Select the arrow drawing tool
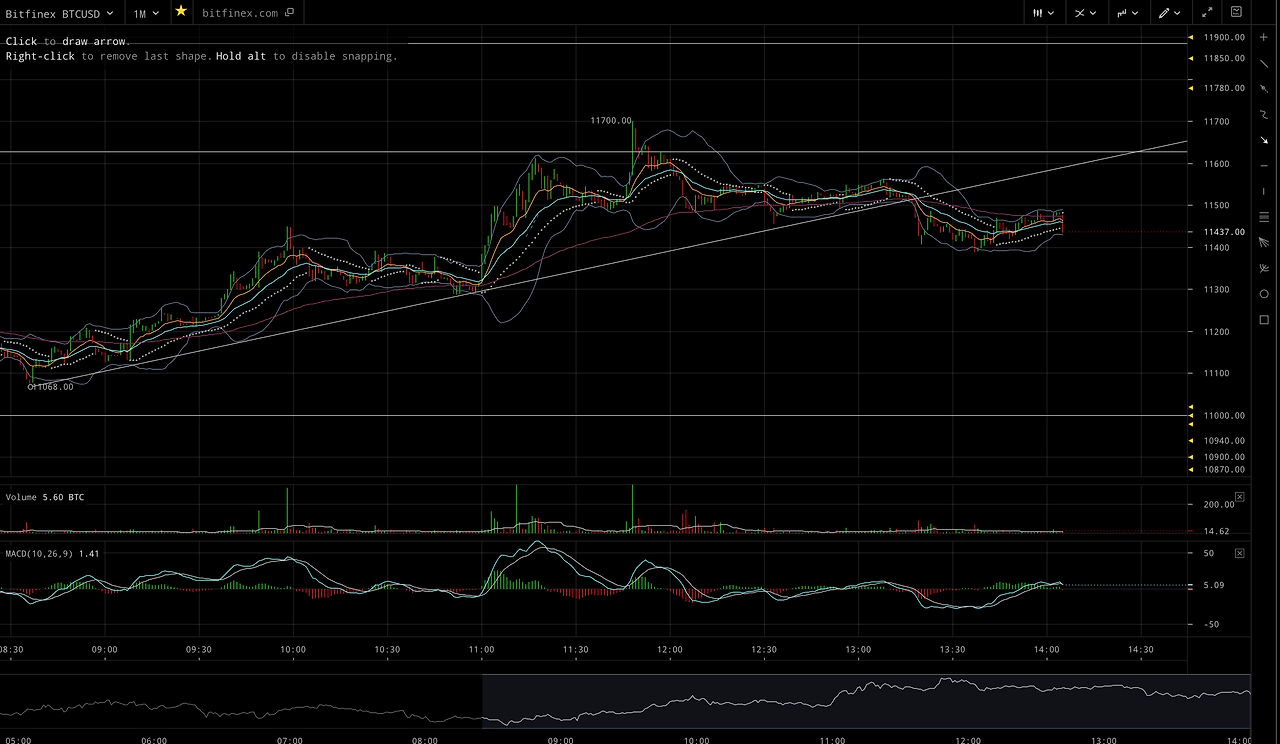 click(1264, 140)
